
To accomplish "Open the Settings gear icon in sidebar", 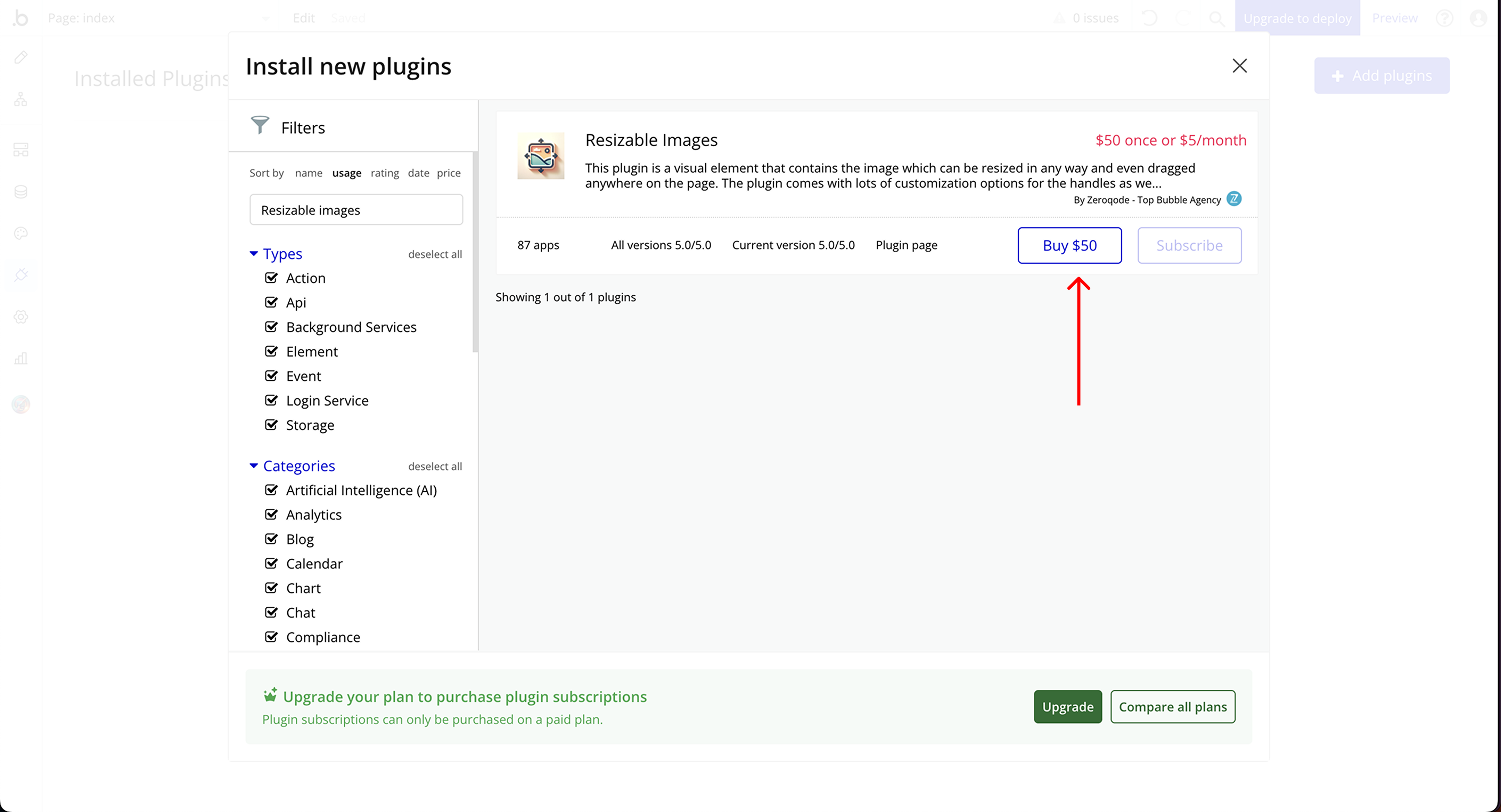I will click(21, 317).
